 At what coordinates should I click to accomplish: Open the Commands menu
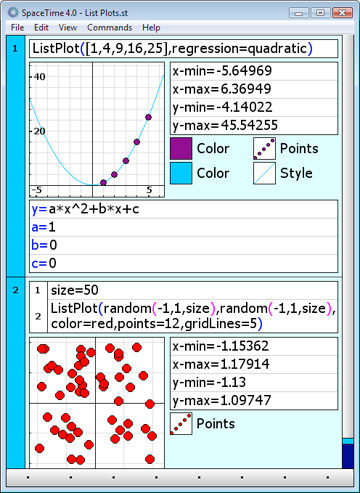point(109,27)
